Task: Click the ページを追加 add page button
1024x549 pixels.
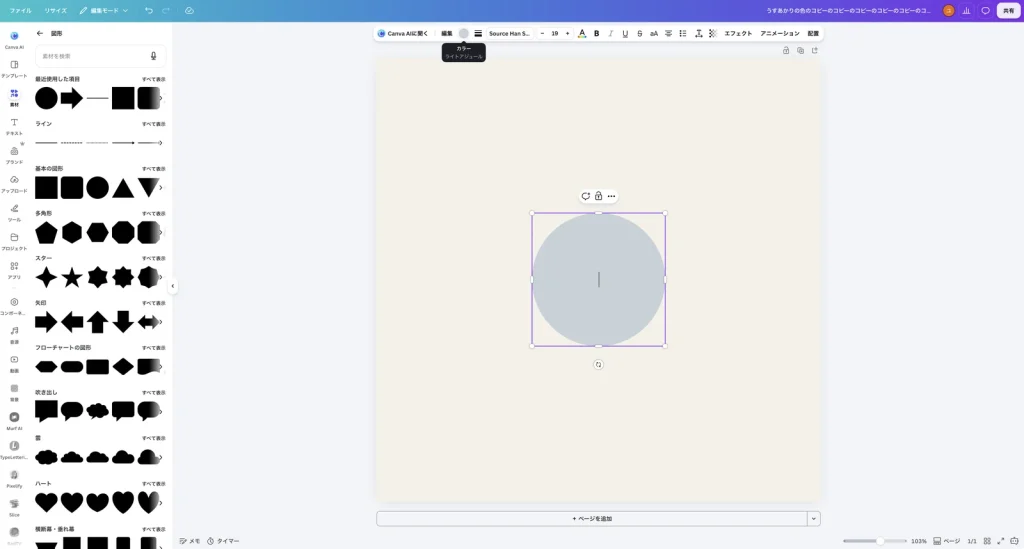Action: 592,518
